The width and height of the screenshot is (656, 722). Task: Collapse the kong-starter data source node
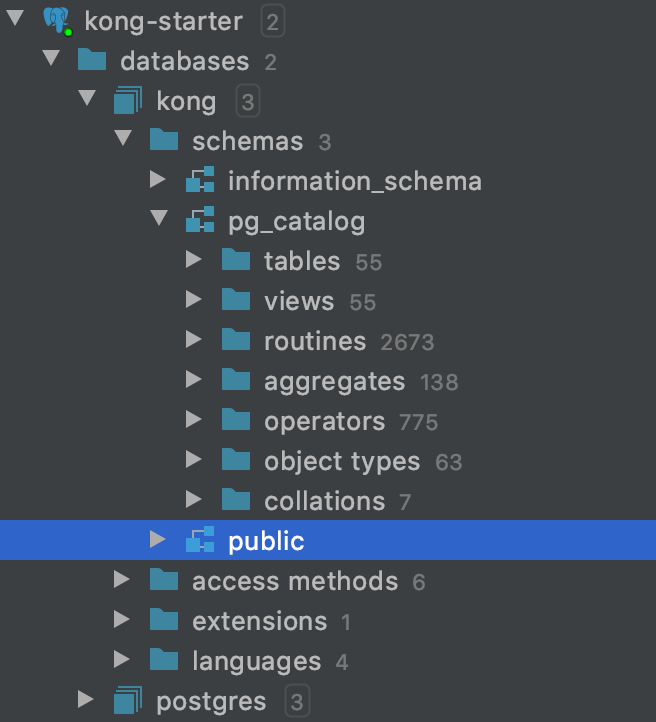coord(15,18)
